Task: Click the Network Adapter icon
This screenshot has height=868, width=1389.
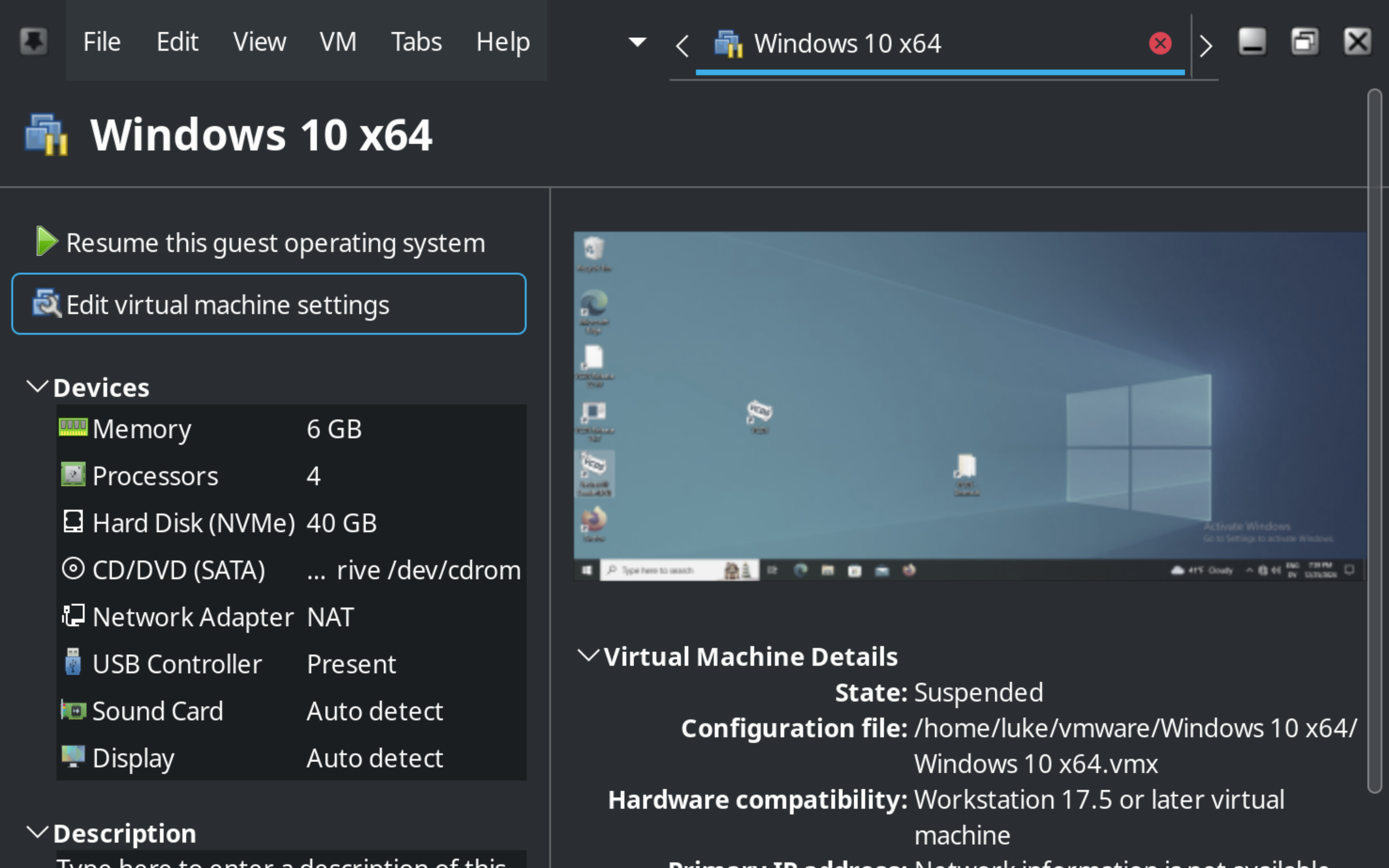Action: click(73, 616)
